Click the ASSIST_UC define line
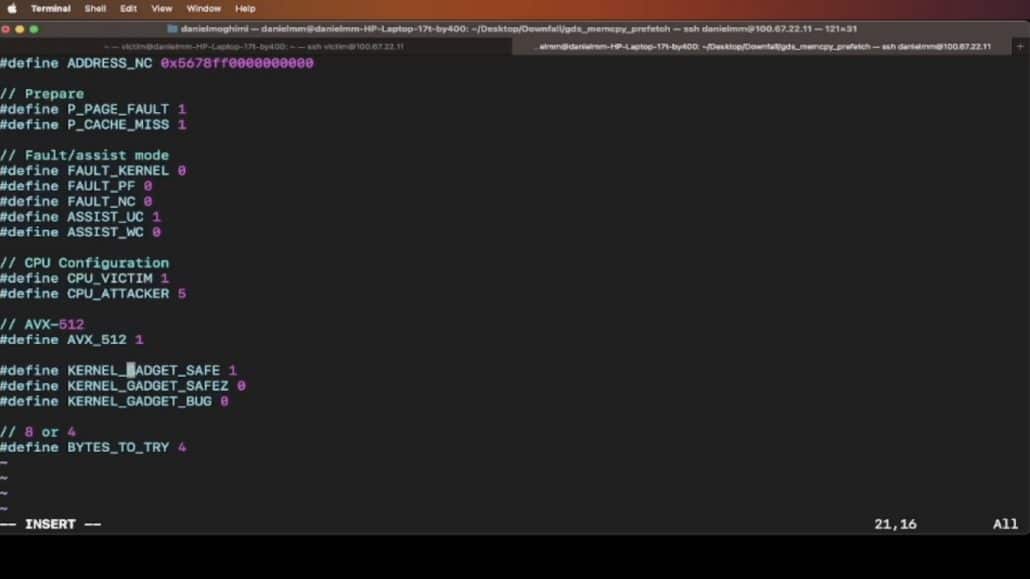Screen dimensions: 1030x579 point(80,217)
